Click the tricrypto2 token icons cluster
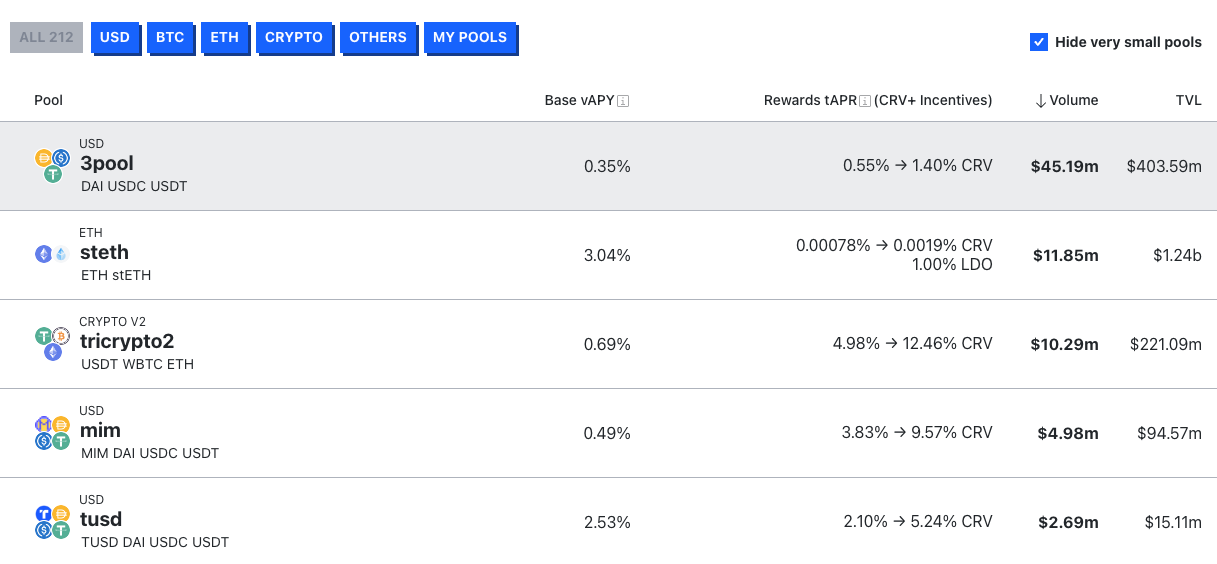The image size is (1217, 564). (52, 343)
